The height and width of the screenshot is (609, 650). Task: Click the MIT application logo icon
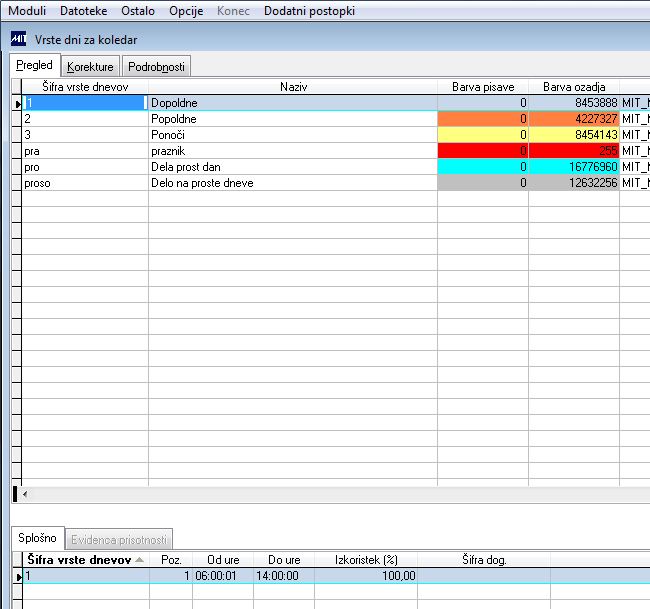click(x=18, y=39)
